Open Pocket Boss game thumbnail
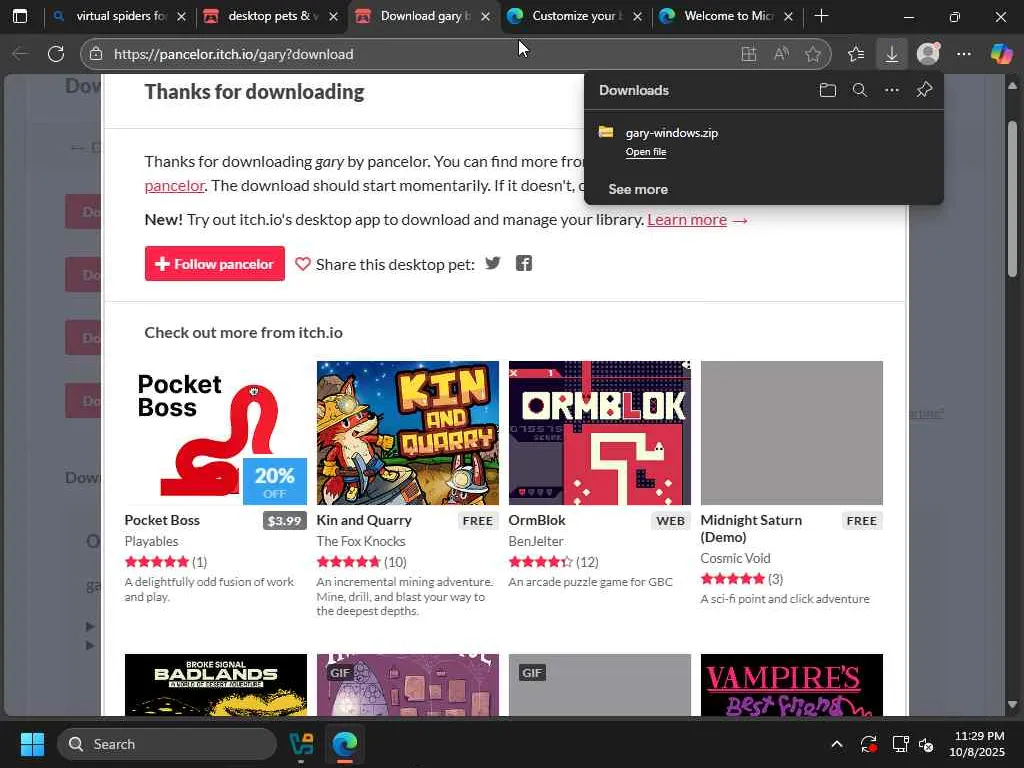 click(216, 432)
